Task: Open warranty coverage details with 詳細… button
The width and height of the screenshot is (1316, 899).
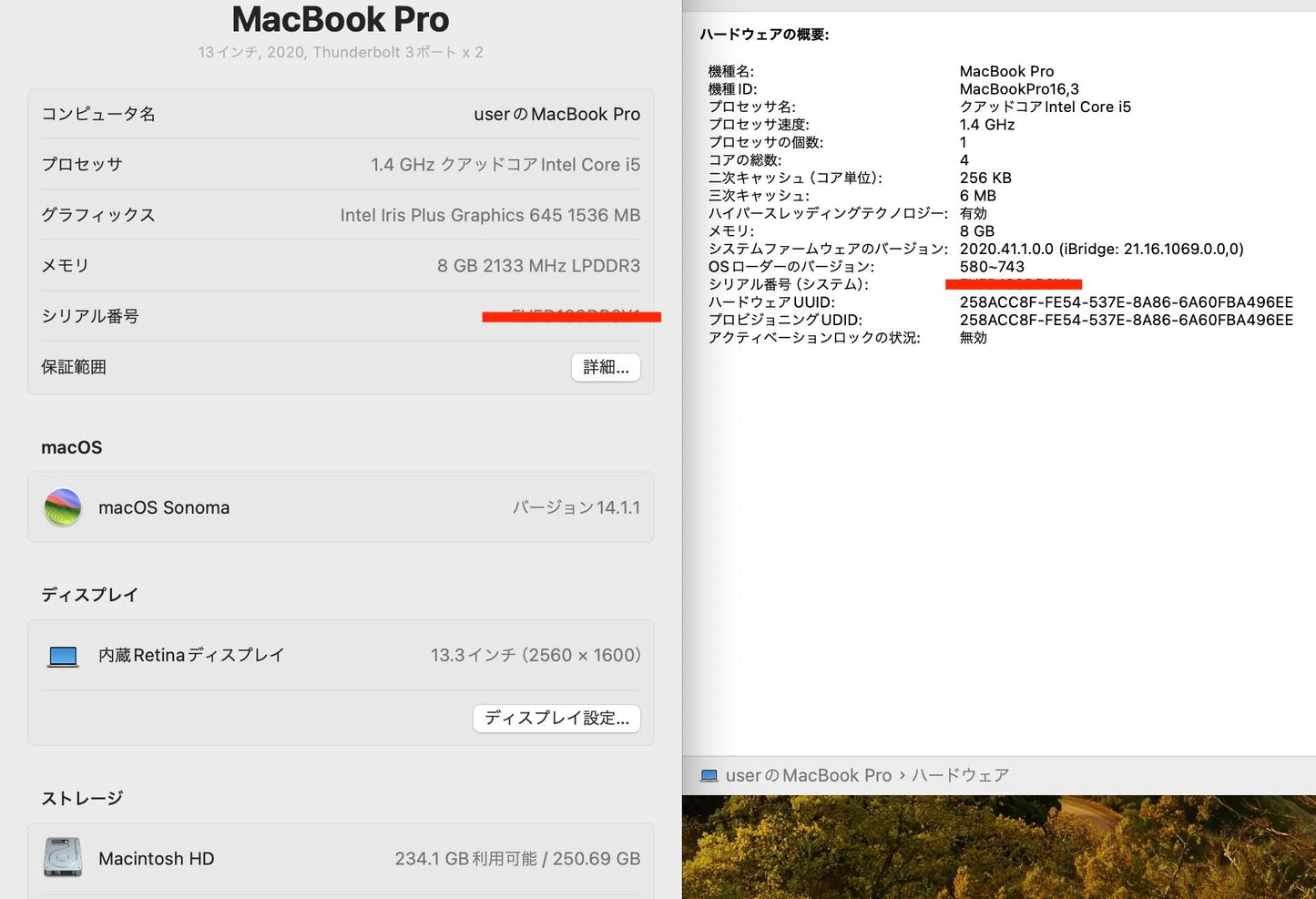Action: 606,367
